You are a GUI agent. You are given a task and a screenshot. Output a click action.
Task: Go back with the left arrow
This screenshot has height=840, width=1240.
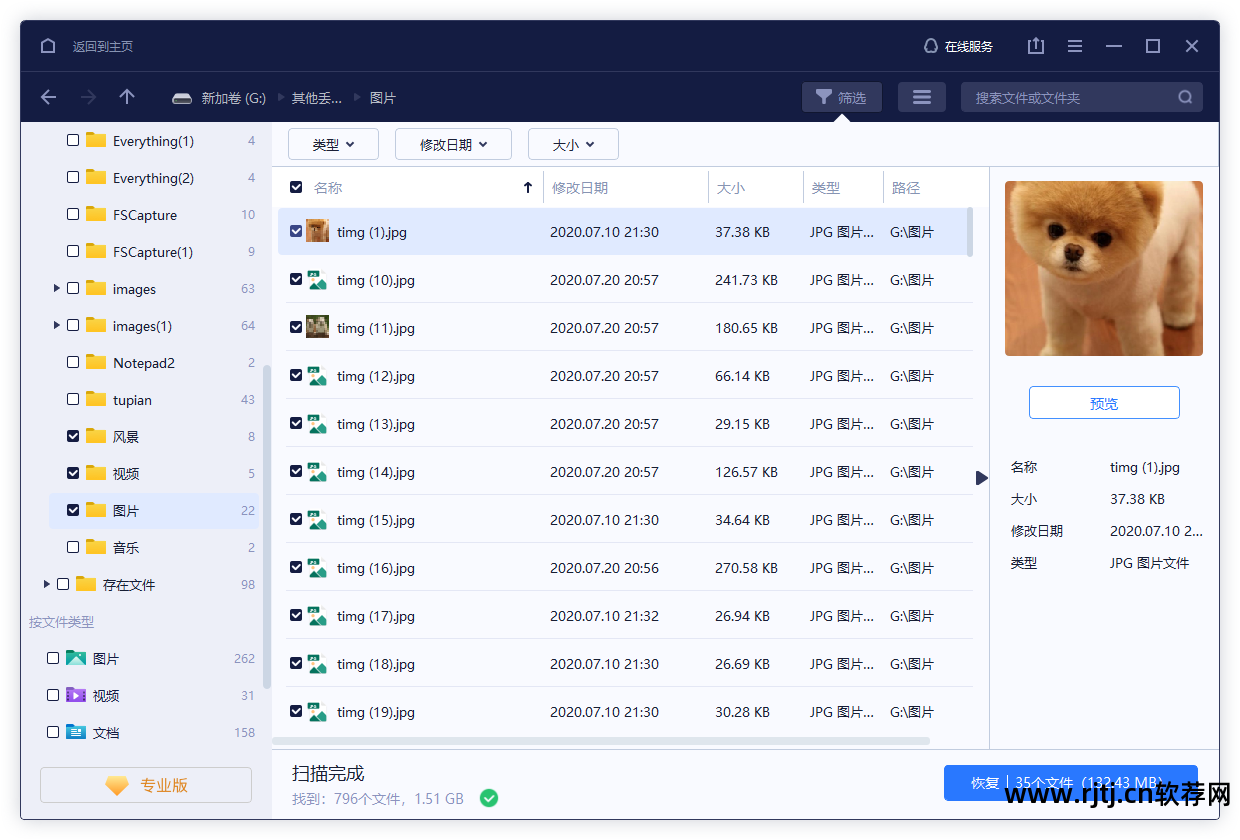48,97
